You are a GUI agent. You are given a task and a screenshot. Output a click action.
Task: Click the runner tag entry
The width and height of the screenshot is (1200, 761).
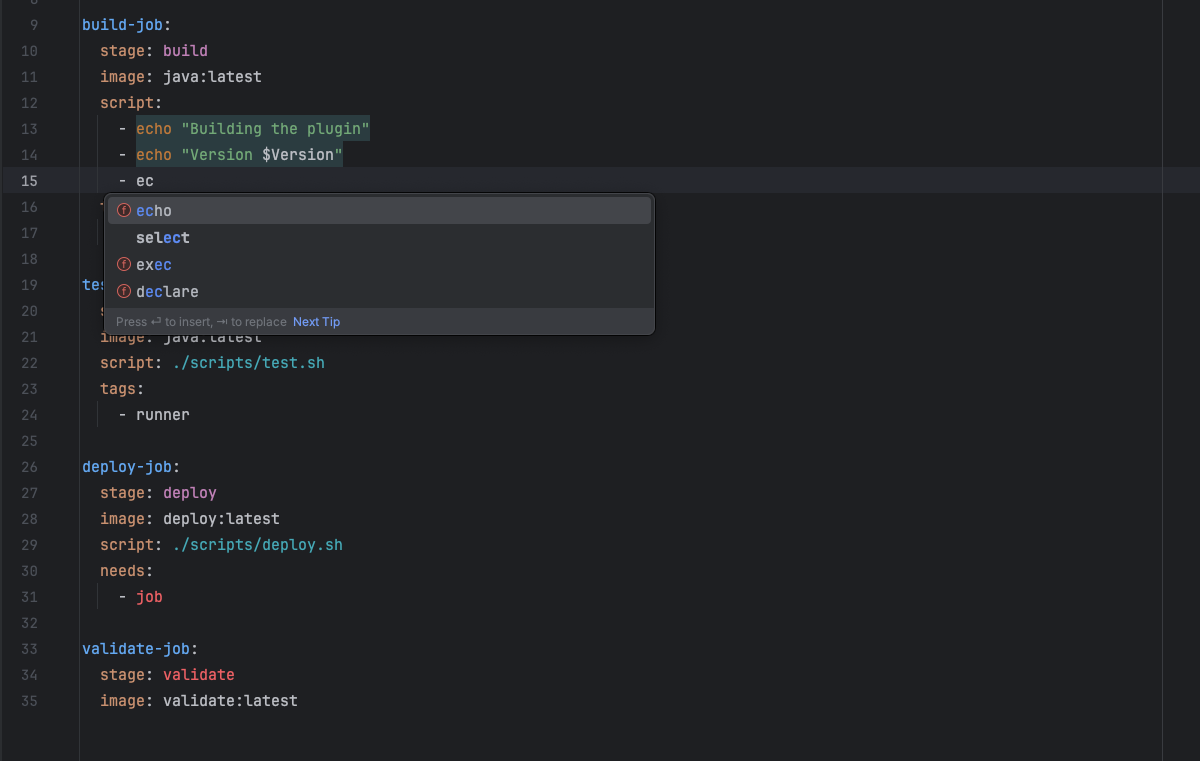[x=162, y=415]
